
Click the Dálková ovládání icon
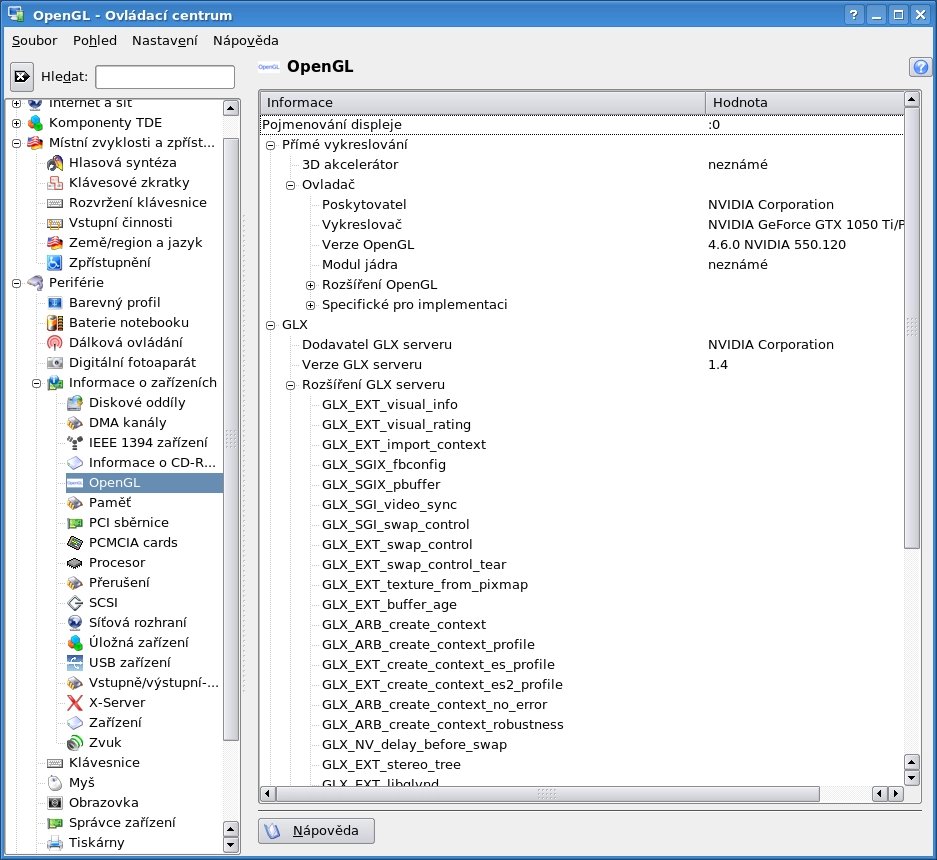tap(55, 342)
